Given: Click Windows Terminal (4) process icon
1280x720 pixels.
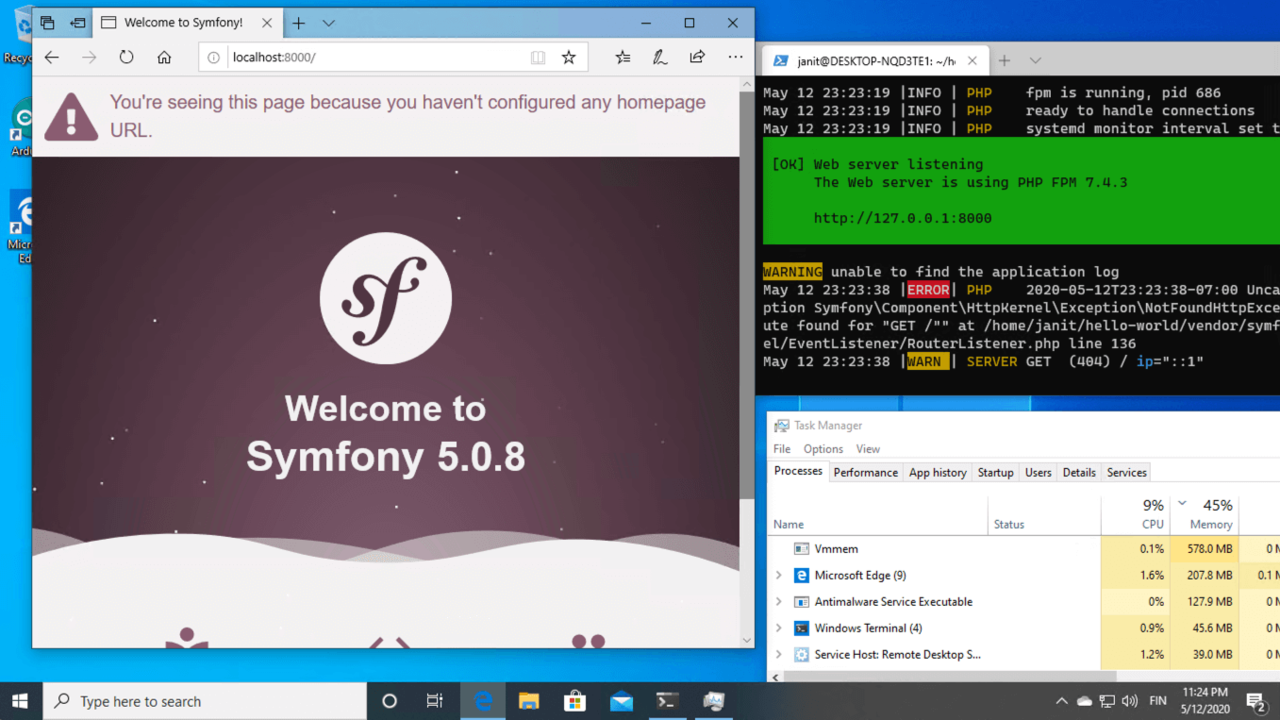Looking at the screenshot, I should click(x=801, y=628).
